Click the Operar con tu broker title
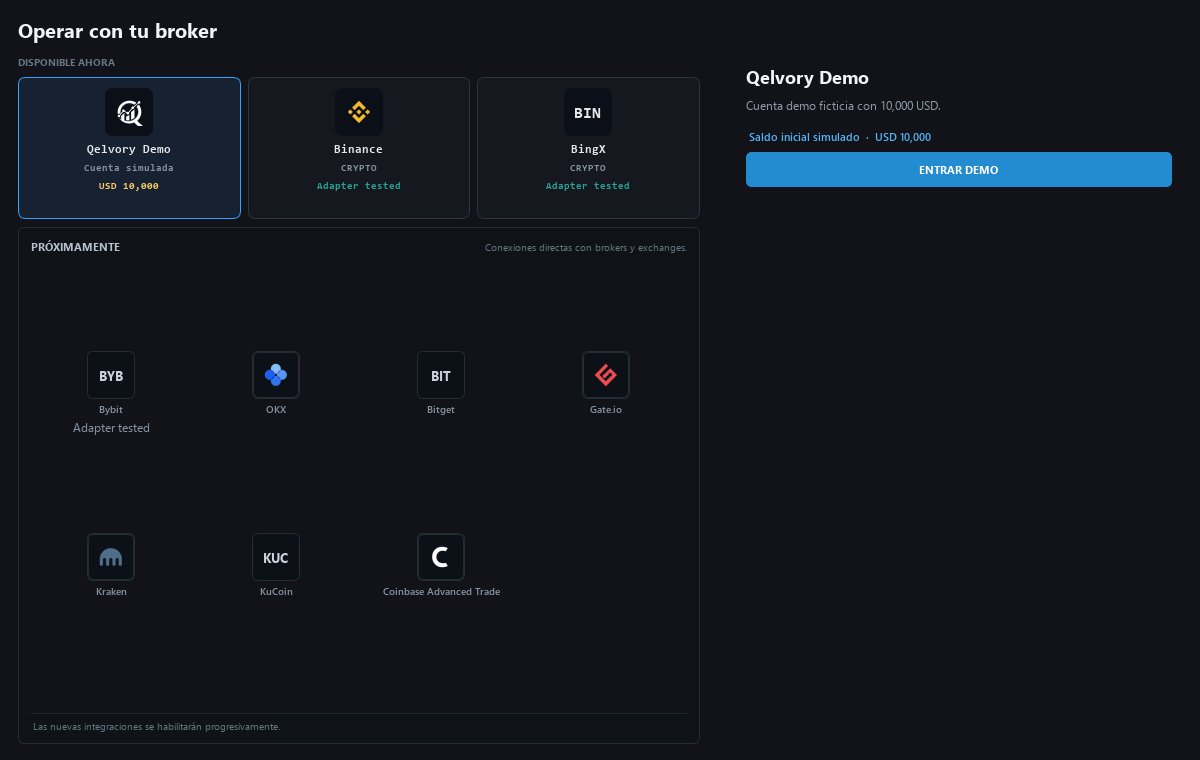1200x760 pixels. [117, 31]
